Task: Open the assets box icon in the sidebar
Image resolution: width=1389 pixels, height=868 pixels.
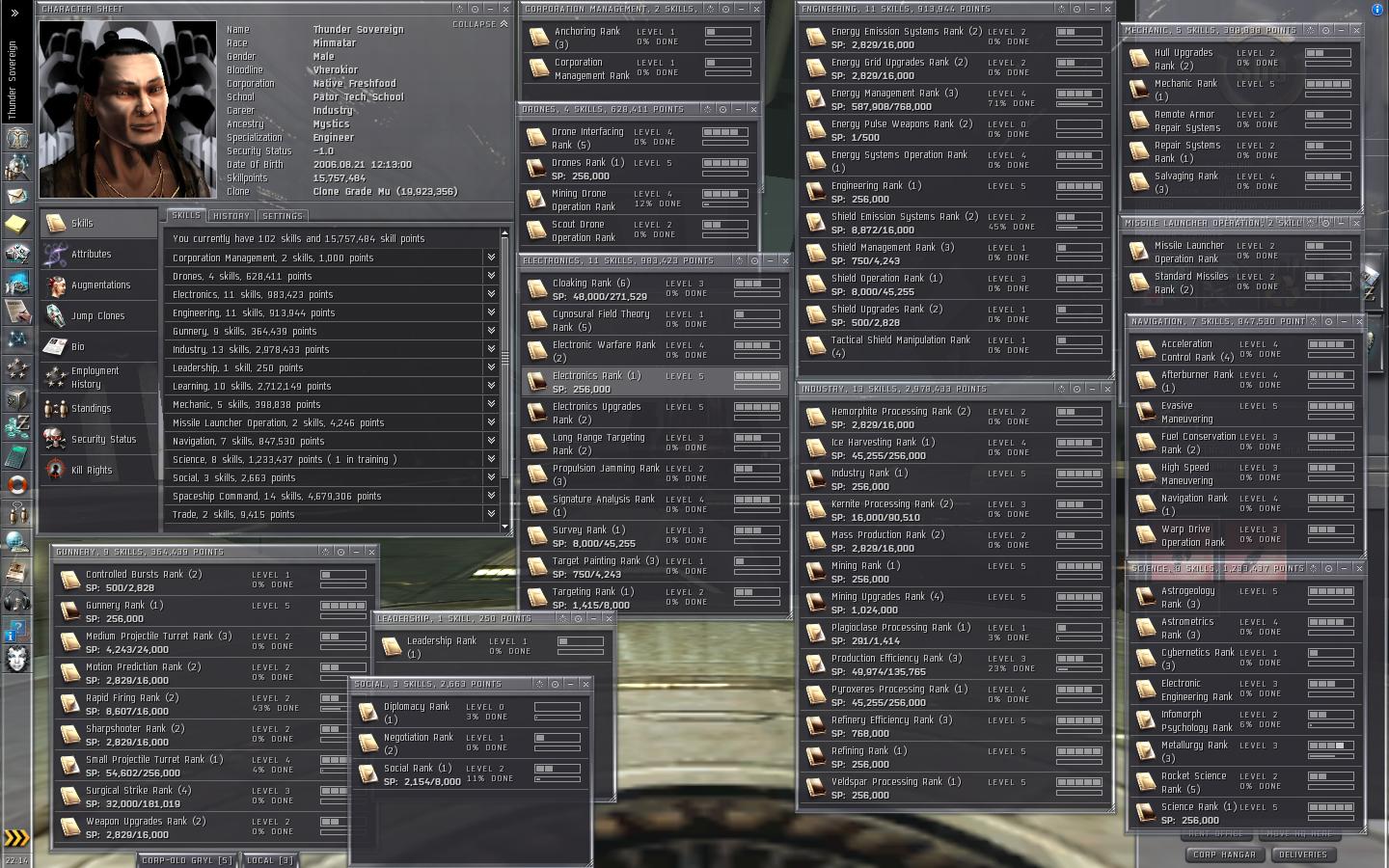Action: click(16, 398)
